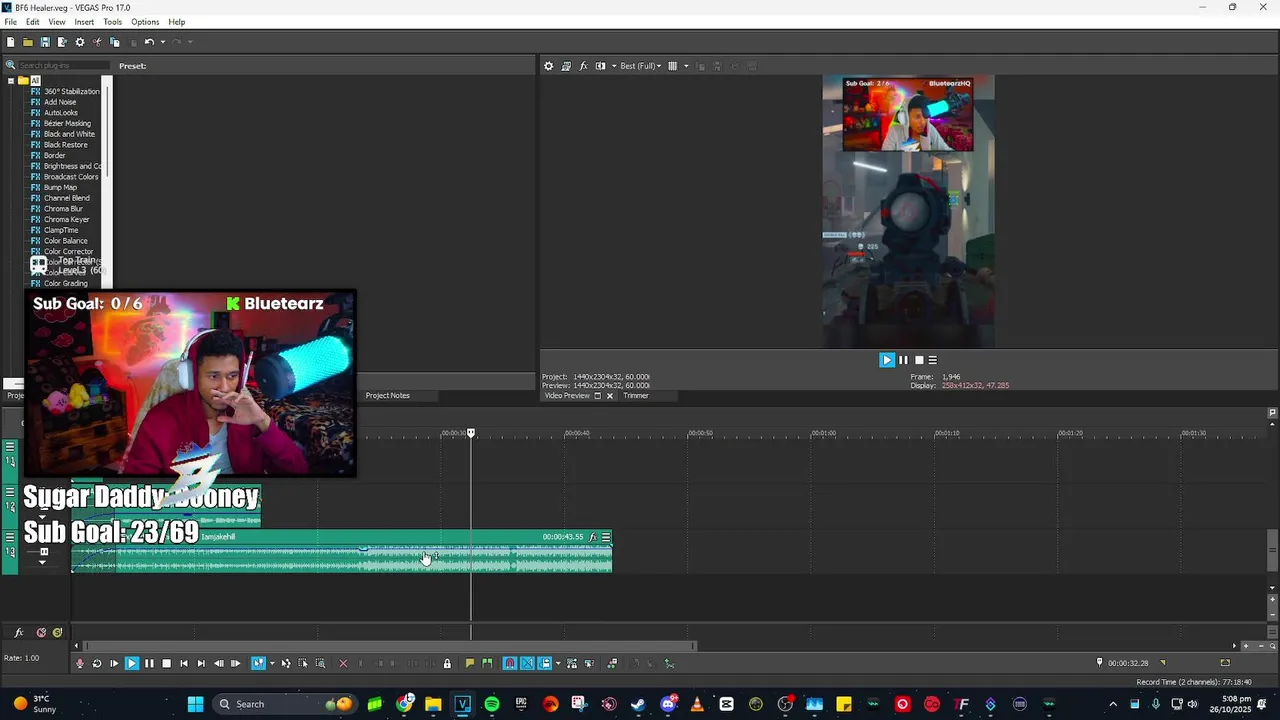Toggle Automatic Crossfades

tap(527, 663)
